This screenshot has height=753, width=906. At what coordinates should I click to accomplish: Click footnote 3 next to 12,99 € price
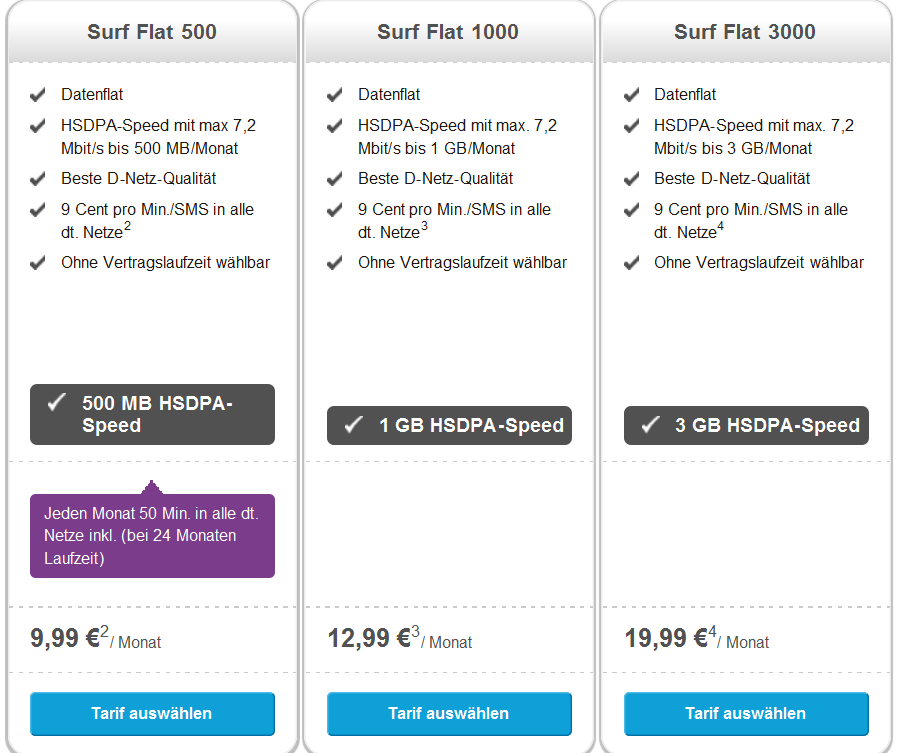[415, 631]
